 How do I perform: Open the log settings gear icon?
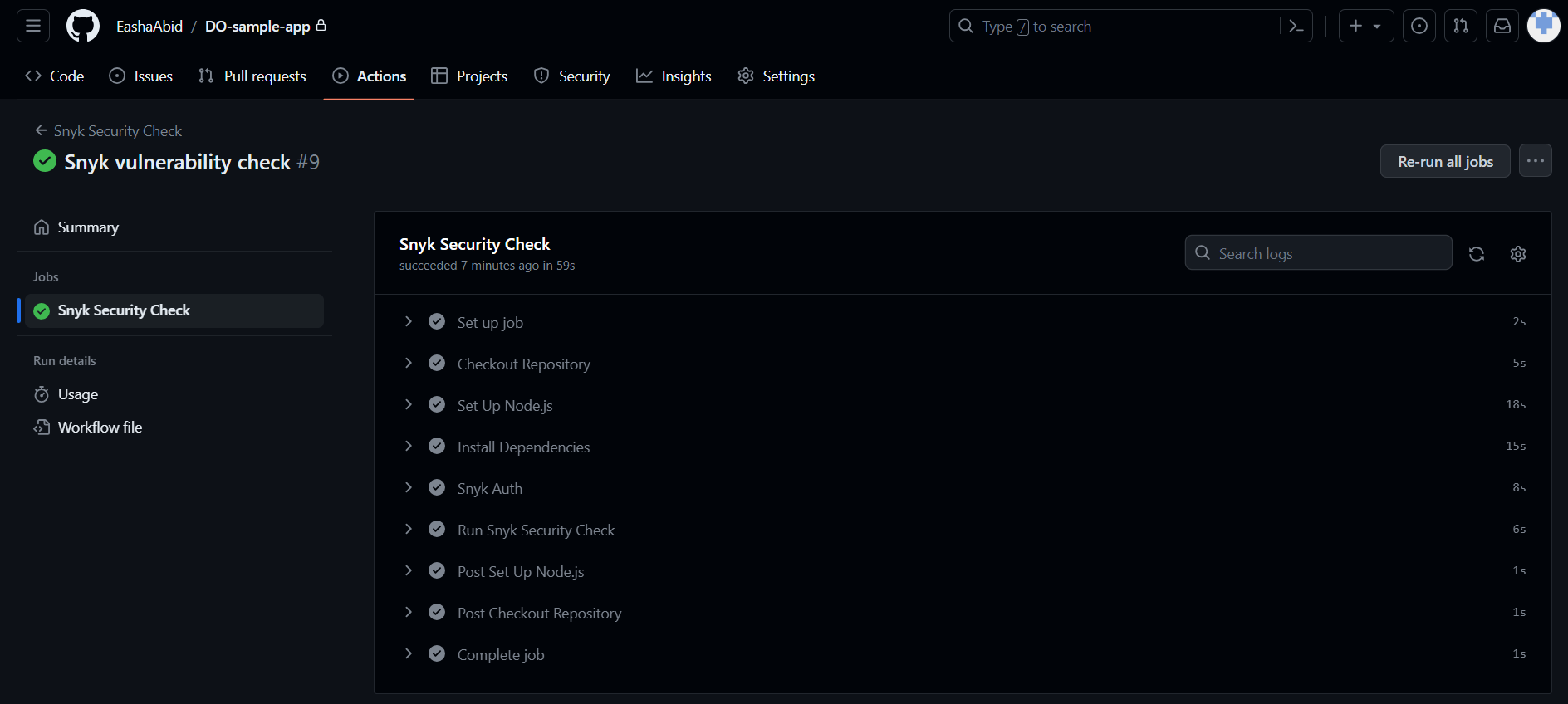coord(1518,254)
